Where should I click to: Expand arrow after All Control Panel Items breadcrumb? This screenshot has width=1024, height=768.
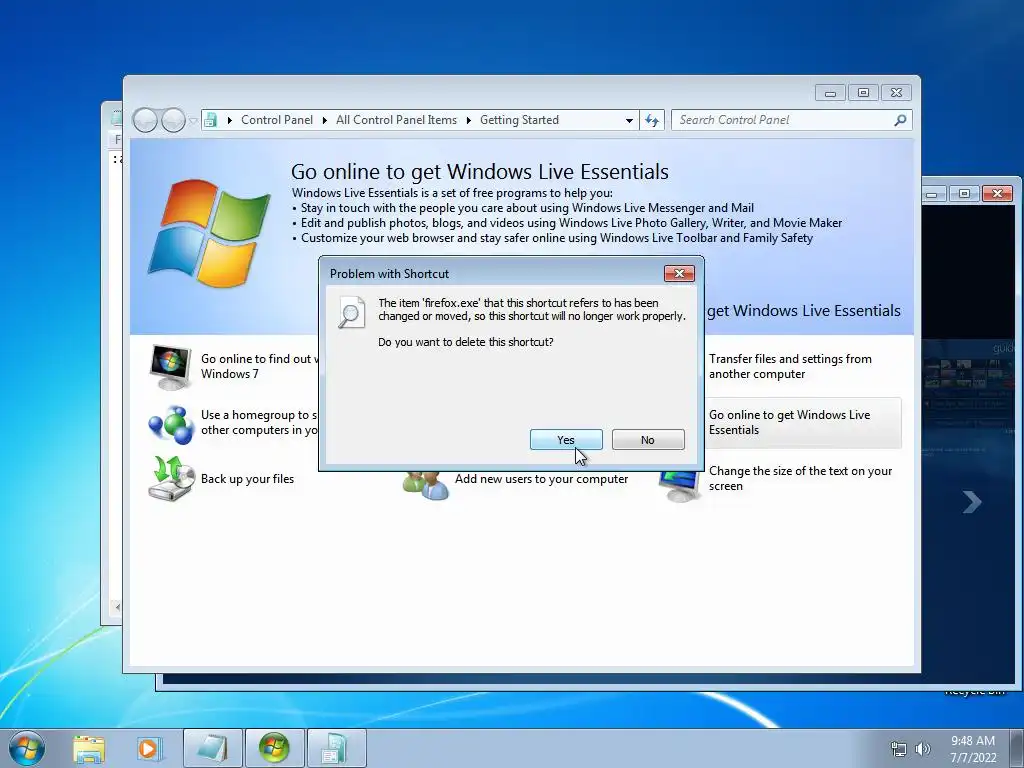pyautogui.click(x=468, y=120)
